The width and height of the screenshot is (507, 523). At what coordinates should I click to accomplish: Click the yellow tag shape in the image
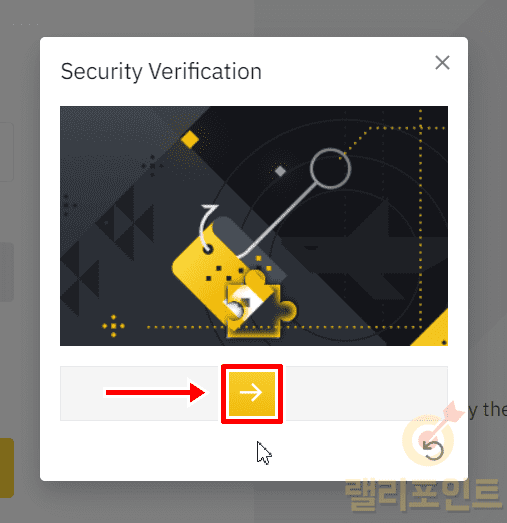(213, 274)
